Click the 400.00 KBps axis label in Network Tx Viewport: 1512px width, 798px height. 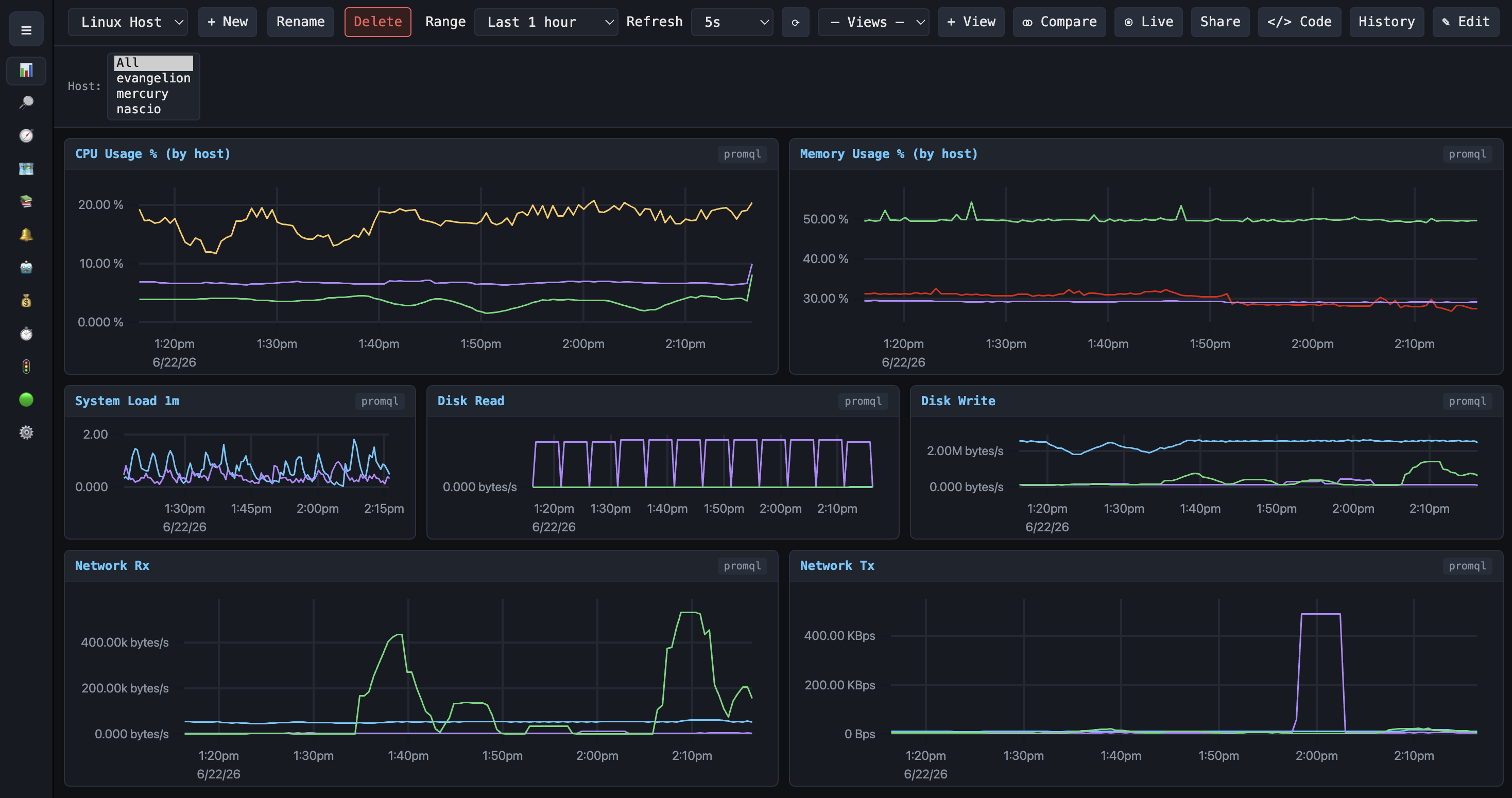[x=839, y=636]
